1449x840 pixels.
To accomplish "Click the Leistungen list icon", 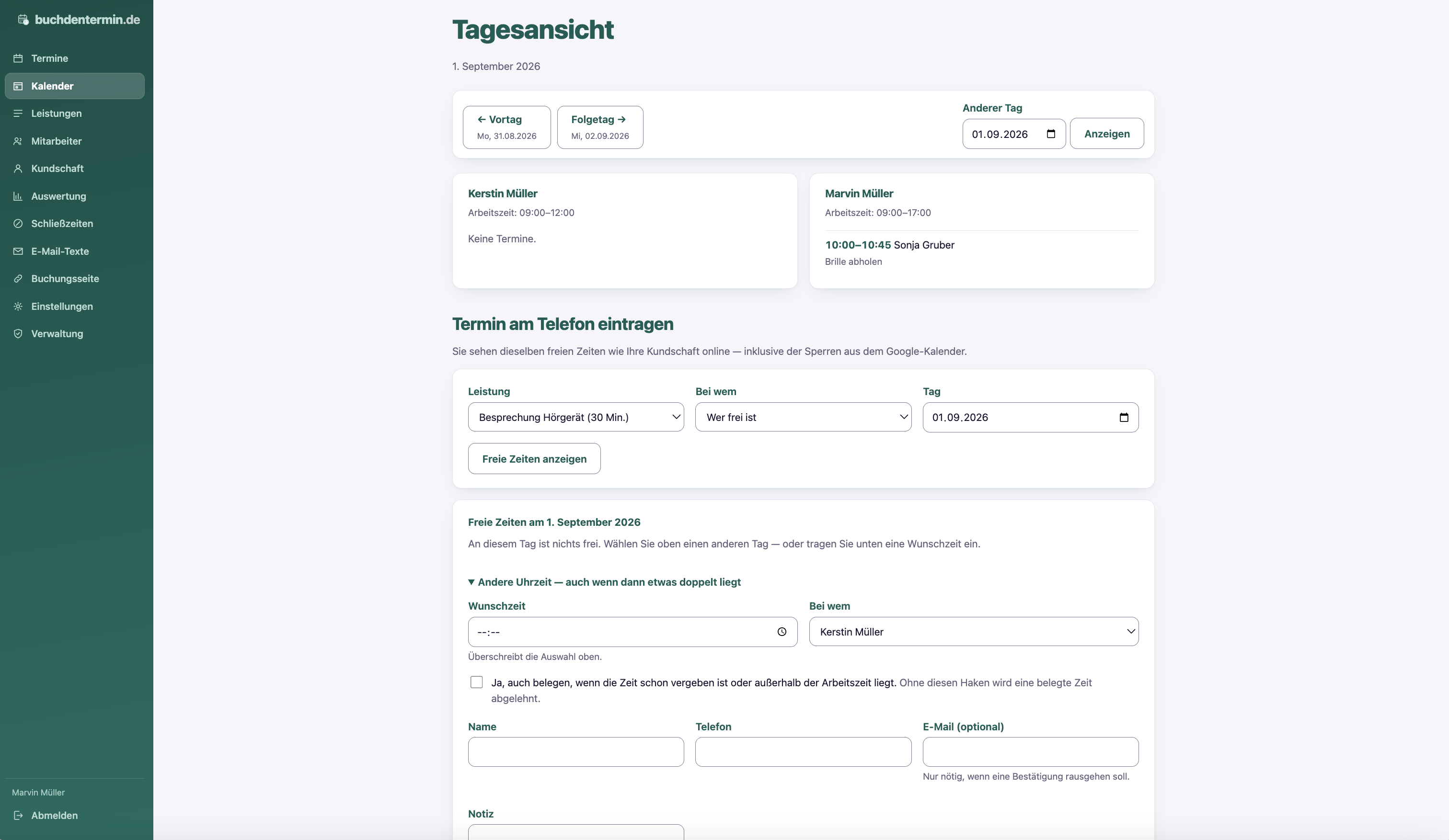I will pos(18,113).
